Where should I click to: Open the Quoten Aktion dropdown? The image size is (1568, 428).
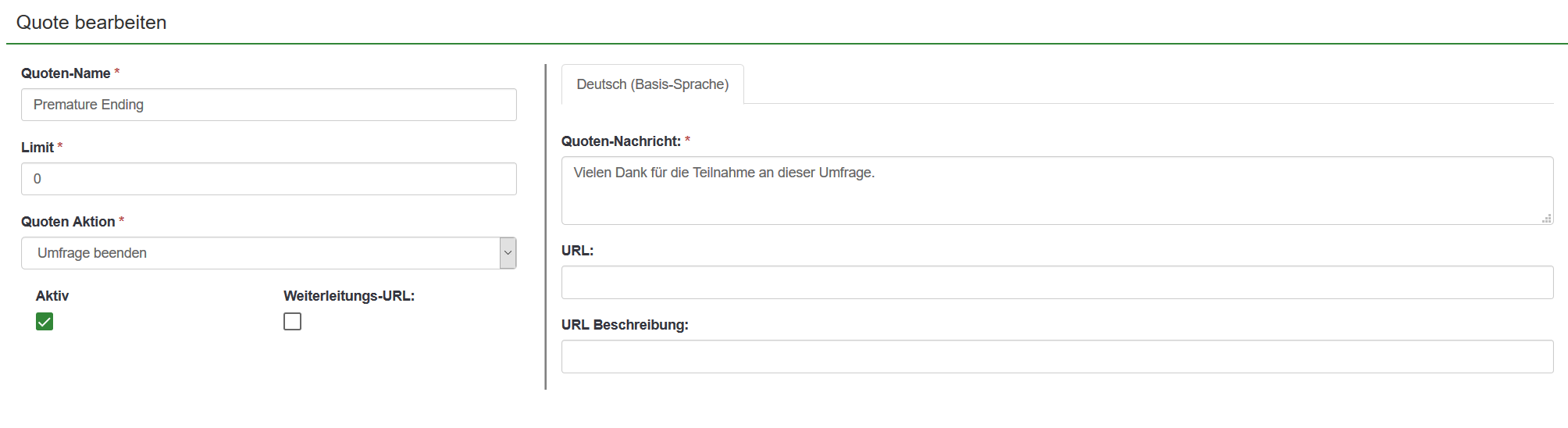(x=261, y=253)
